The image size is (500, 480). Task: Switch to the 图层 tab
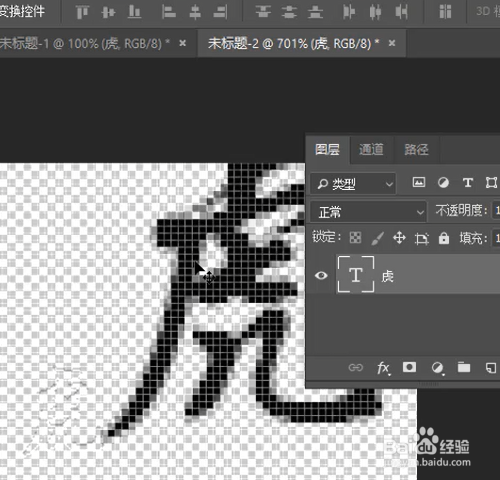(327, 149)
